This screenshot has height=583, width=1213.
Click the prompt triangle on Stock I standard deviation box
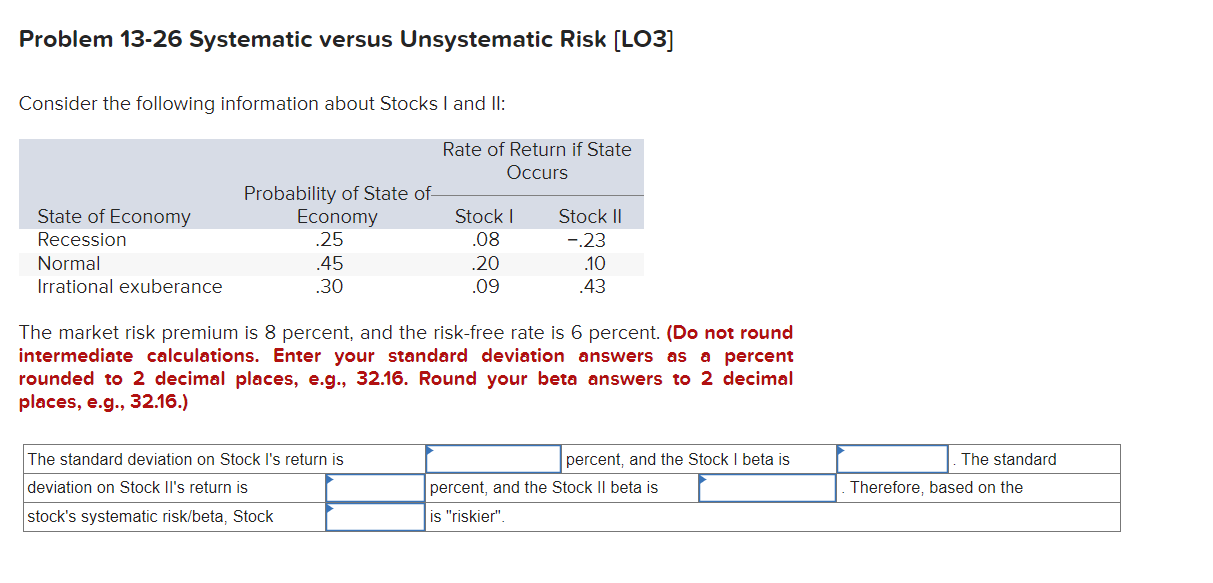(x=431, y=451)
